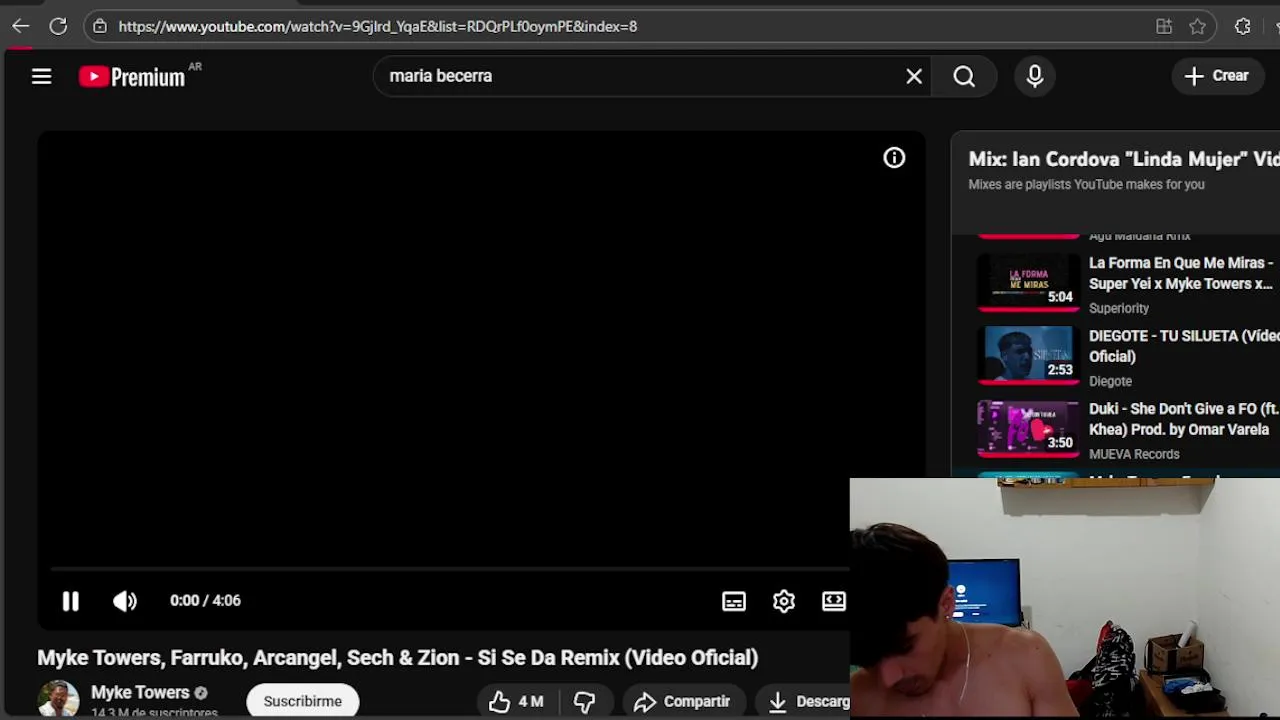
Task: Toggle subtitles on the player
Action: tap(734, 601)
